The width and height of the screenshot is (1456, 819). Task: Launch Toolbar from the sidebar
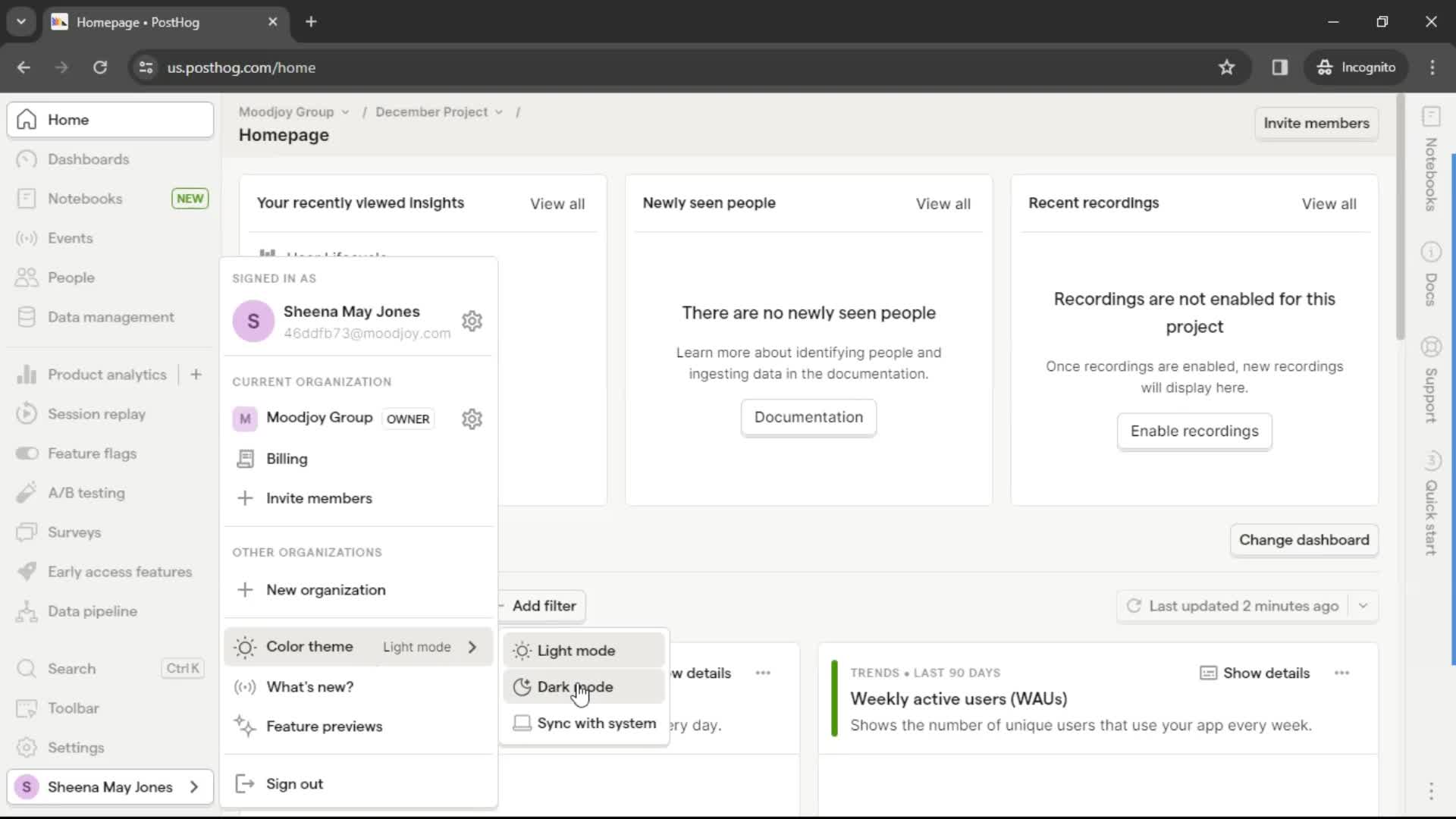point(110,708)
